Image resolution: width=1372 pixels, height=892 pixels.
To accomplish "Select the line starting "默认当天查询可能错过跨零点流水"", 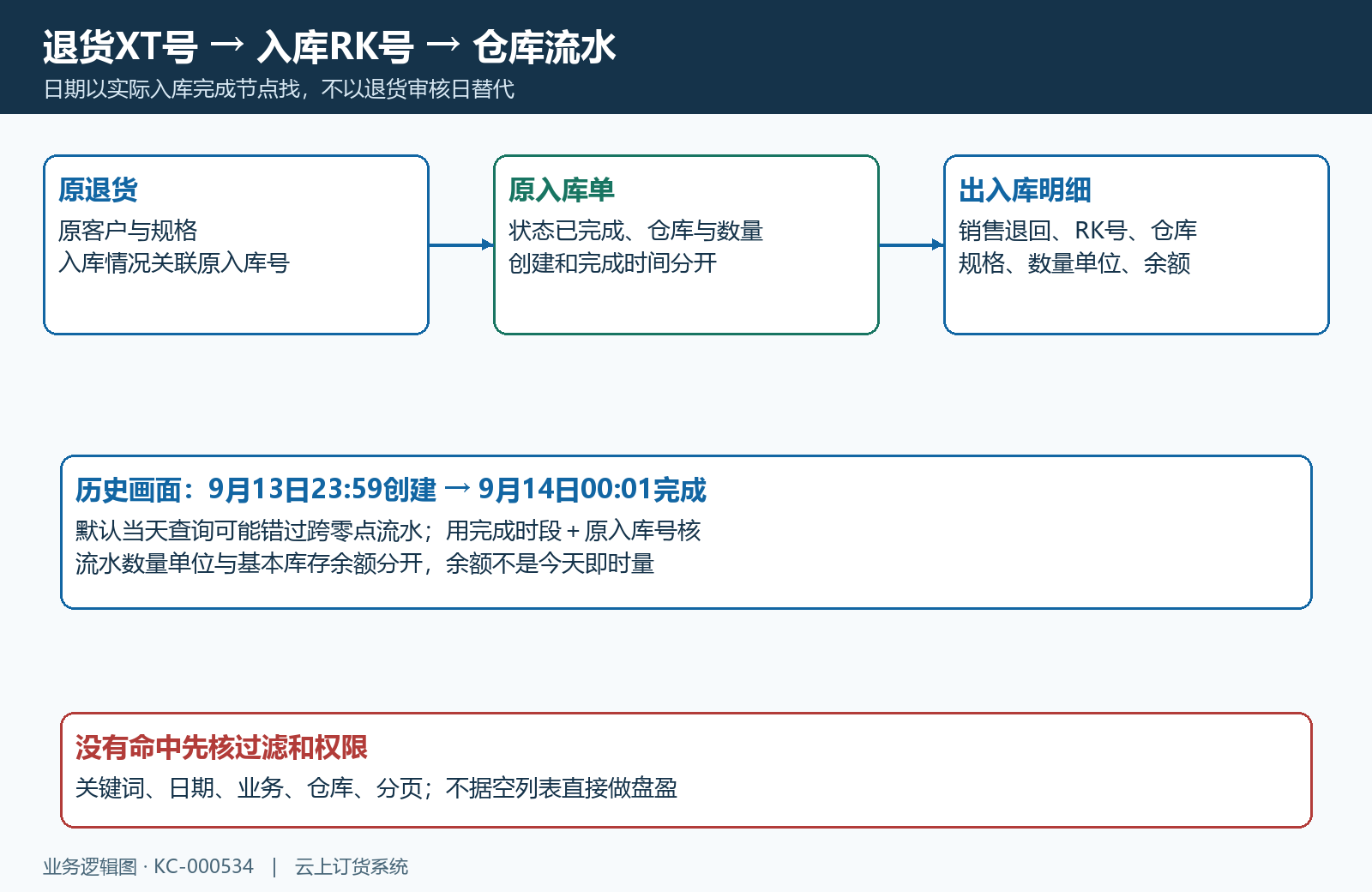I will click(x=388, y=531).
